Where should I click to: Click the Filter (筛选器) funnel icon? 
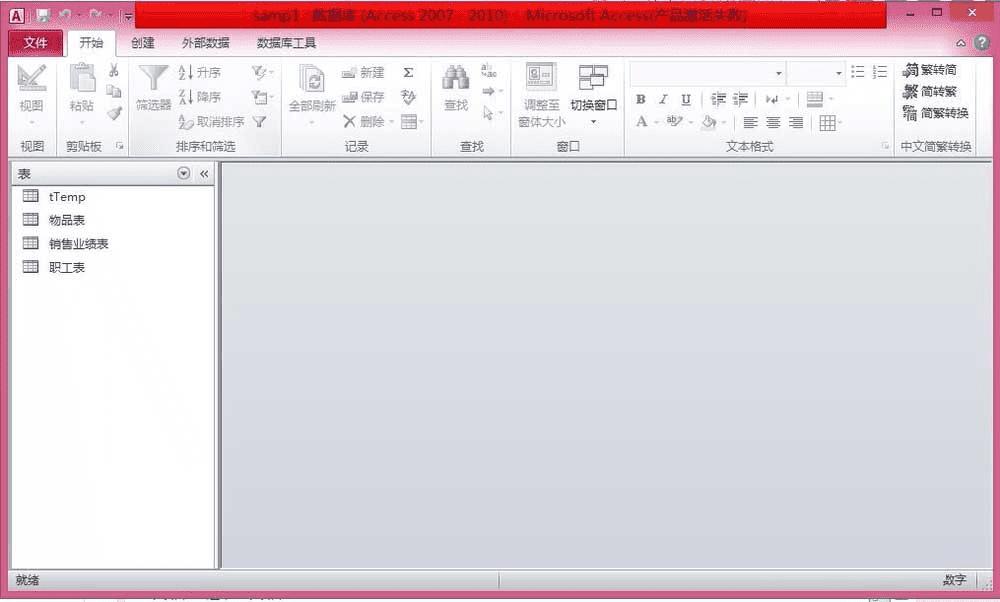154,78
